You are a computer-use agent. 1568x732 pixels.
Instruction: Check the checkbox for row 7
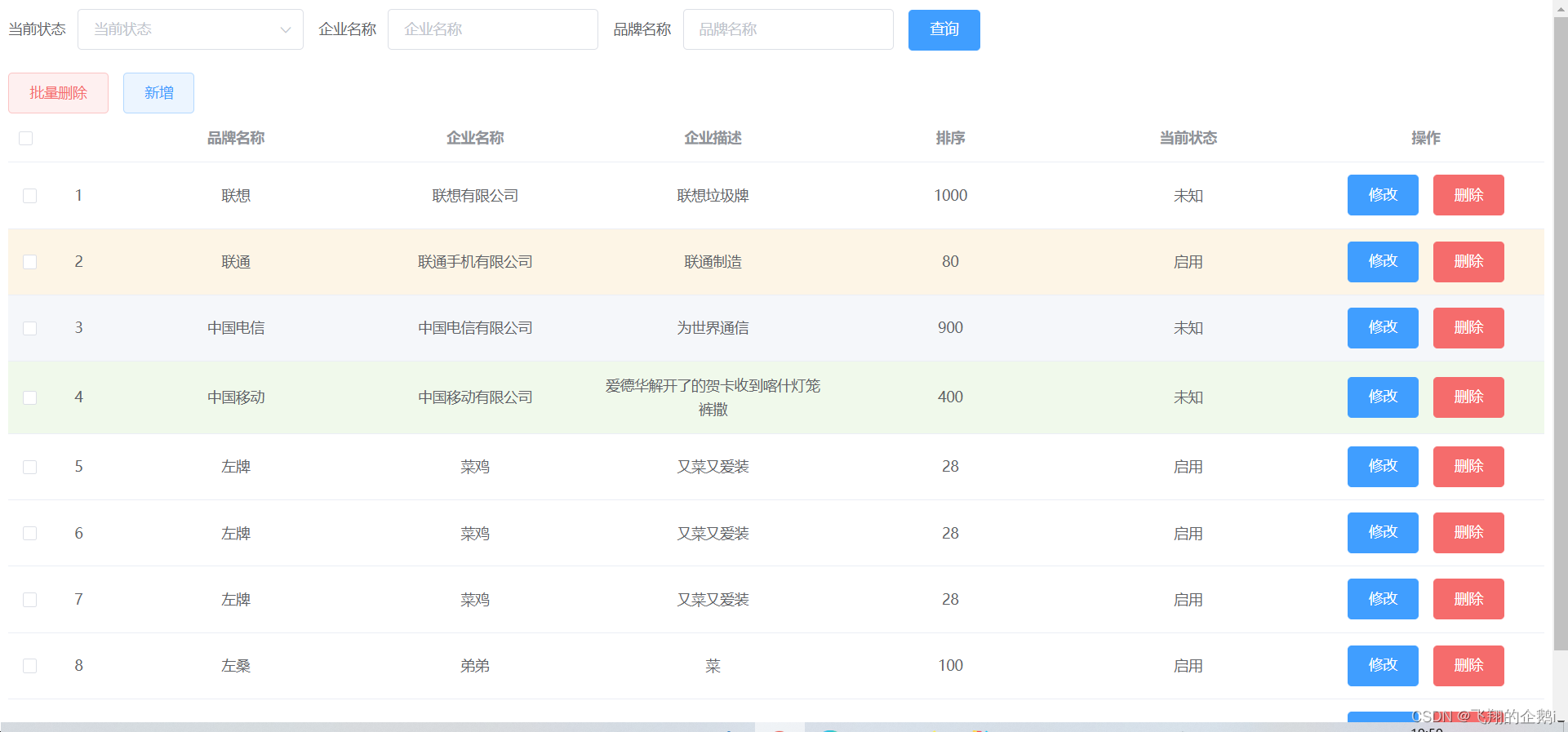(x=30, y=600)
